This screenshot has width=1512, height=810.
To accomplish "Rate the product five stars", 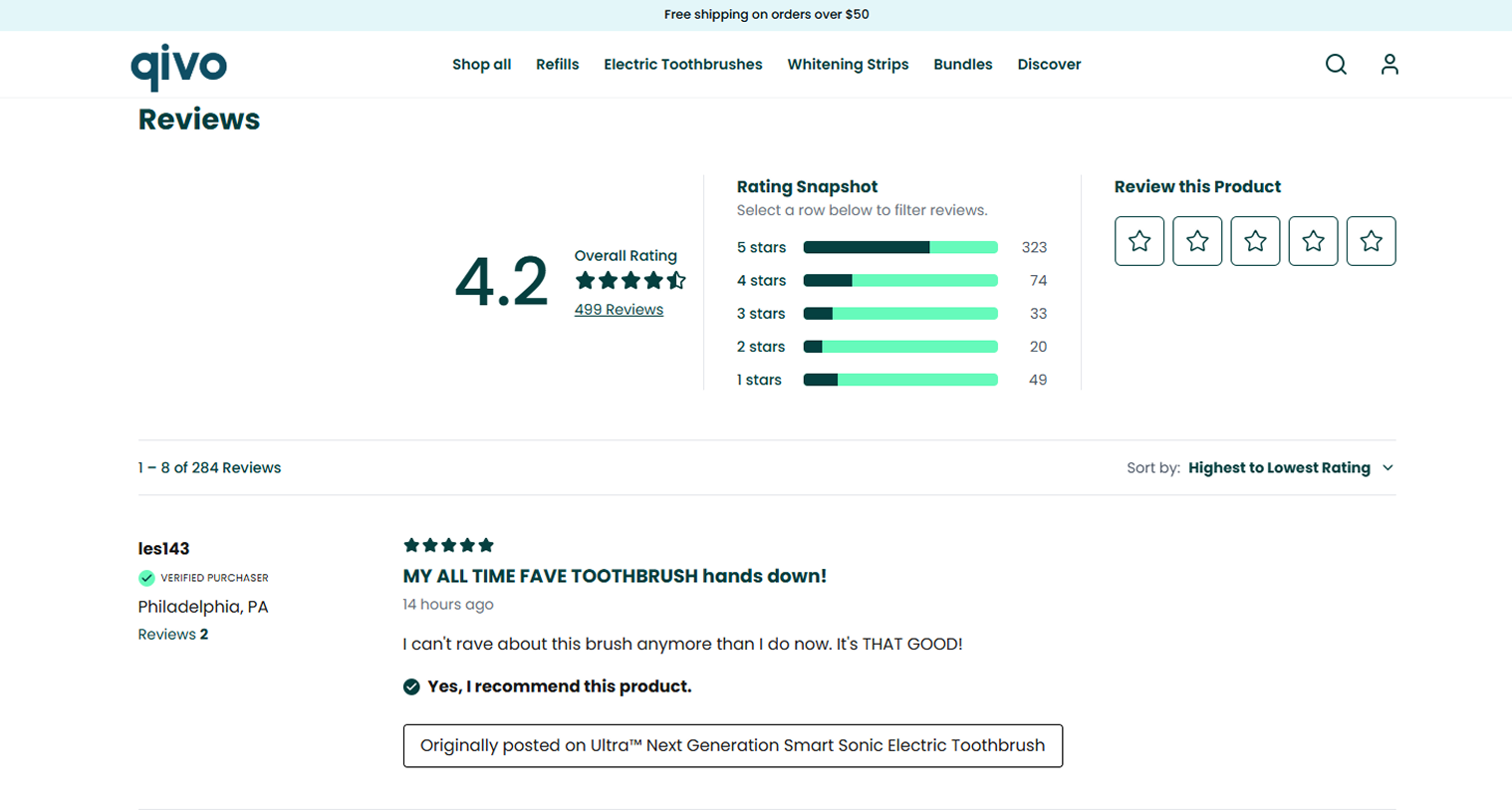I will pos(1371,241).
